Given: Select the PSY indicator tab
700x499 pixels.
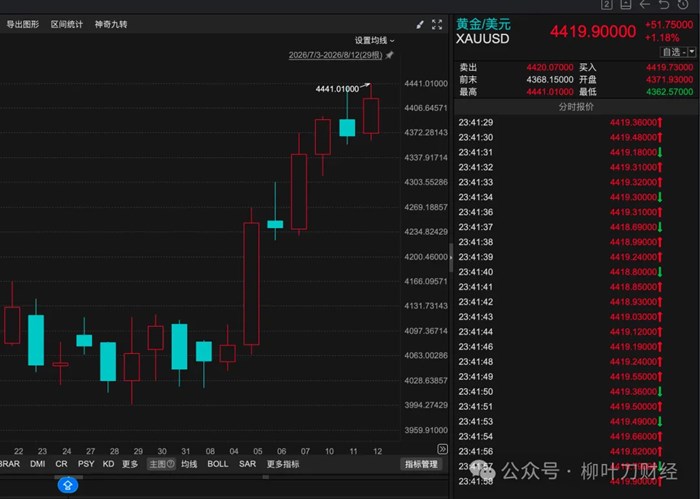Looking at the screenshot, I should (x=86, y=464).
